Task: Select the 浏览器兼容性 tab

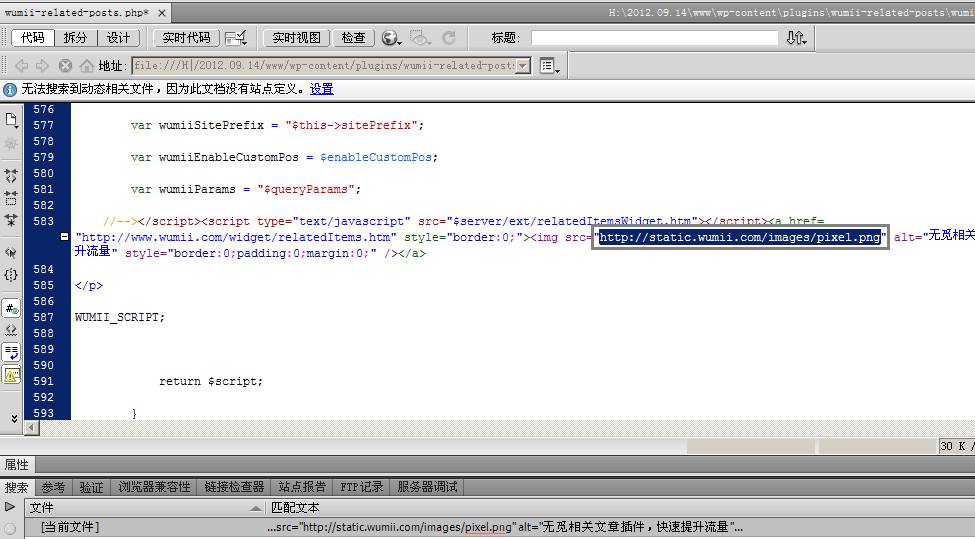Action: (154, 487)
